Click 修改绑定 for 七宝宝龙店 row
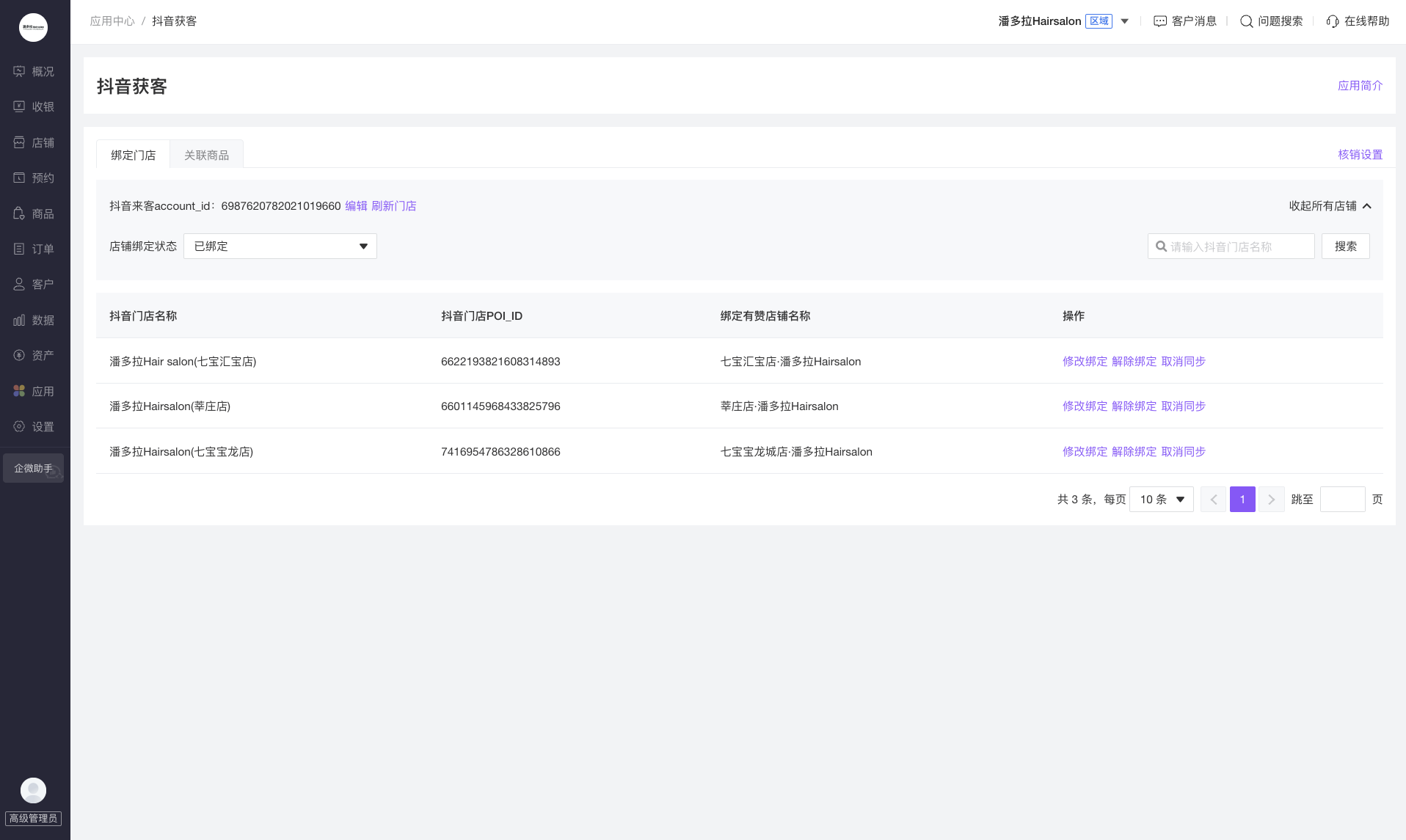Viewport: 1406px width, 840px height. coord(1085,452)
